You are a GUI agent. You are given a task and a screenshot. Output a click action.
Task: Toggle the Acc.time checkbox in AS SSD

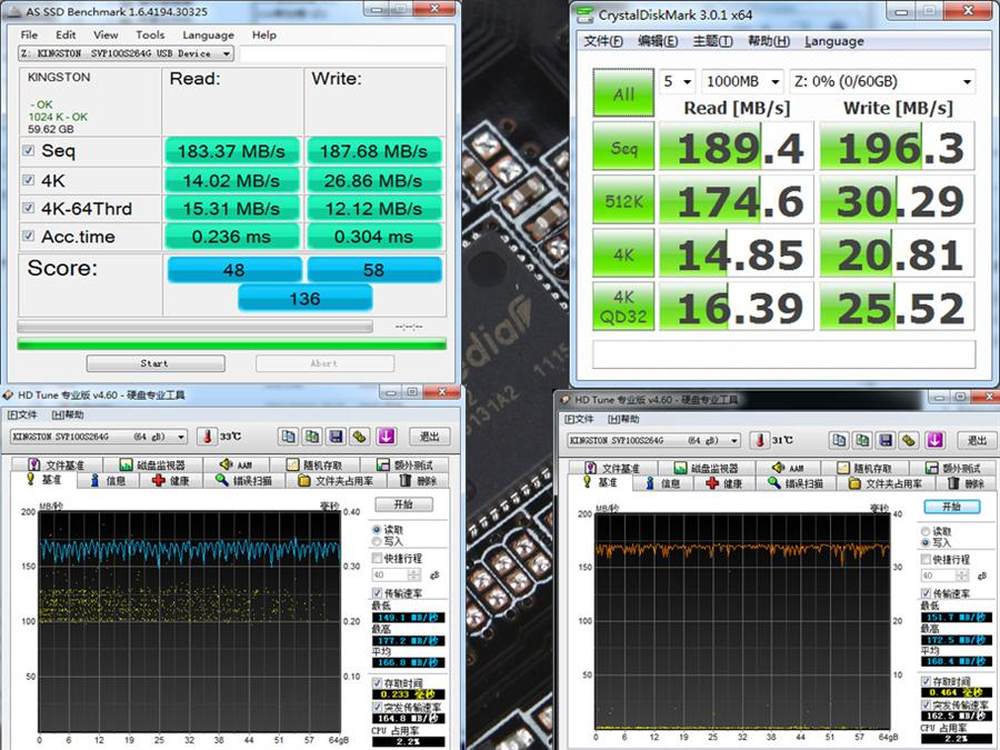28,236
